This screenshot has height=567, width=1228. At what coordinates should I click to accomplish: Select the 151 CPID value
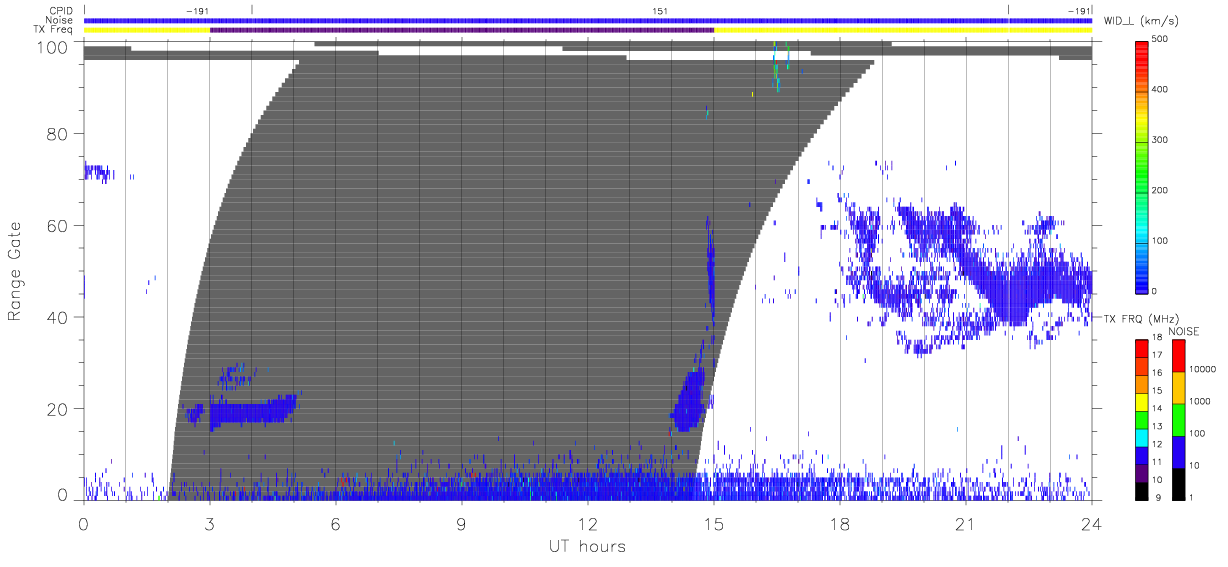click(660, 11)
